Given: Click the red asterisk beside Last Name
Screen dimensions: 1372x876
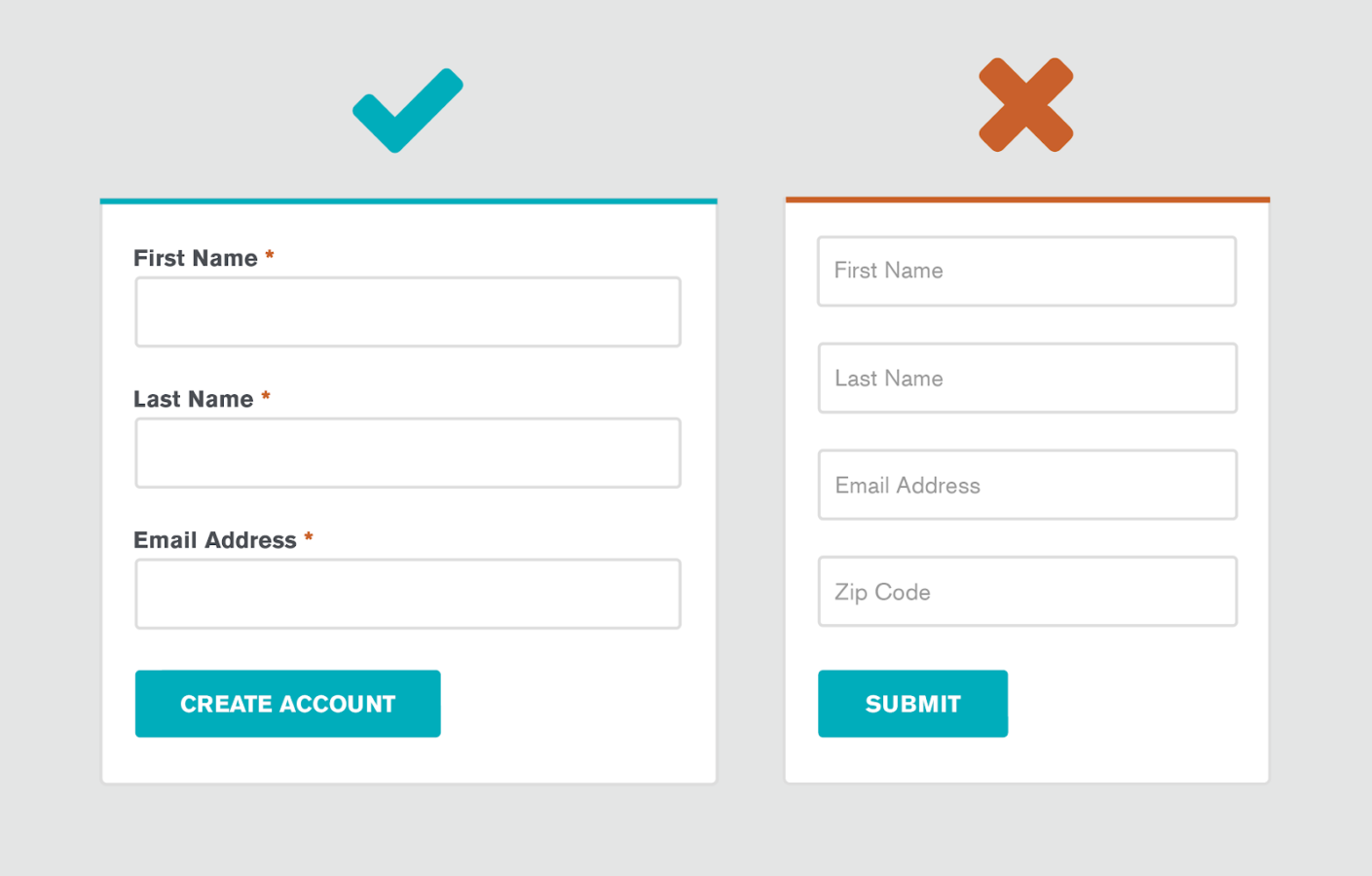Looking at the screenshot, I should click(x=266, y=397).
